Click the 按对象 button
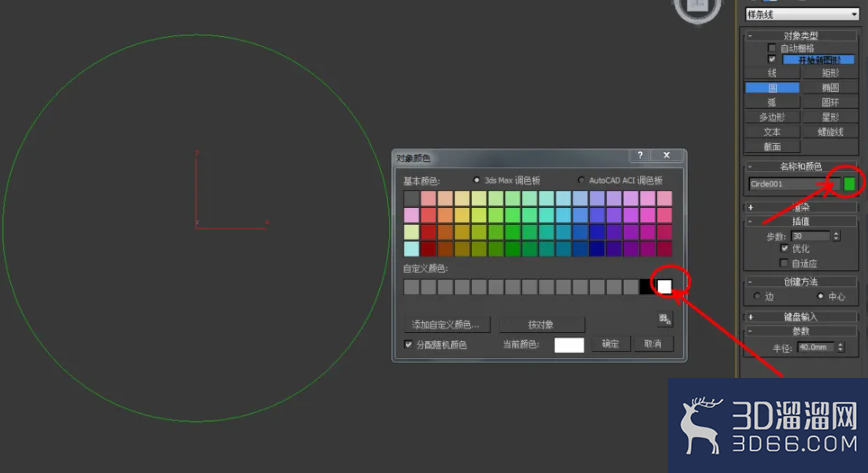The image size is (868, 473). tap(541, 325)
